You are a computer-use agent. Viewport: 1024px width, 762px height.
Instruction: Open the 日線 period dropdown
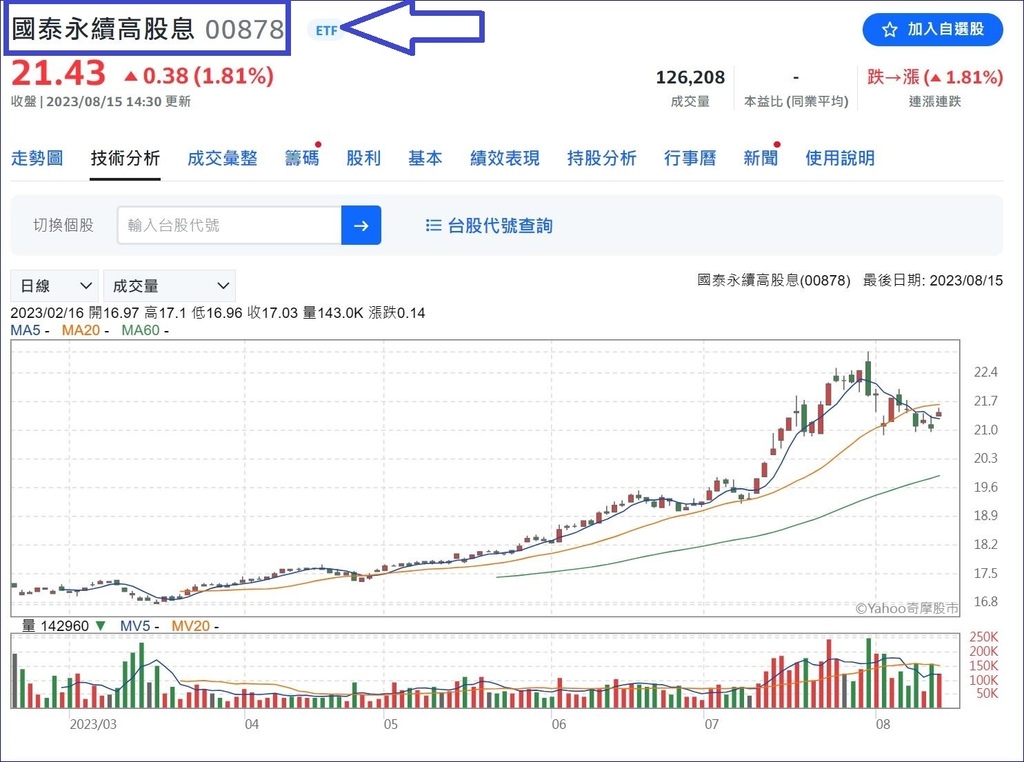55,286
